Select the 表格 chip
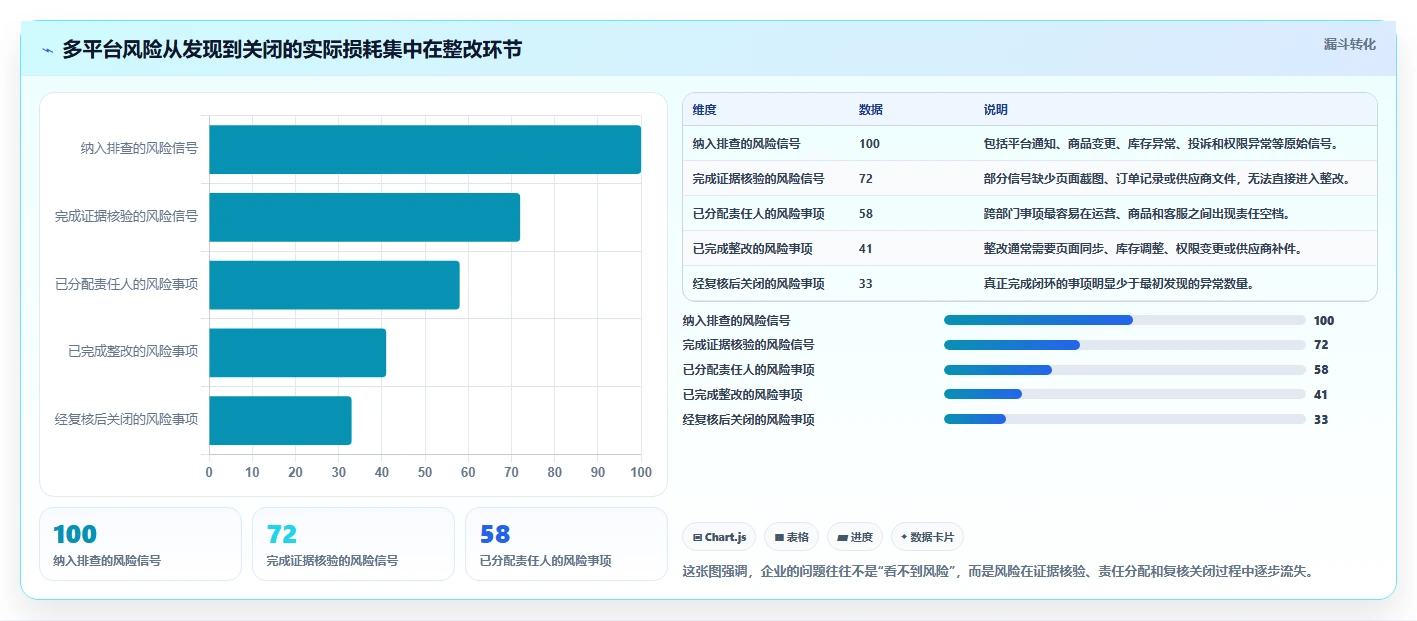 791,537
